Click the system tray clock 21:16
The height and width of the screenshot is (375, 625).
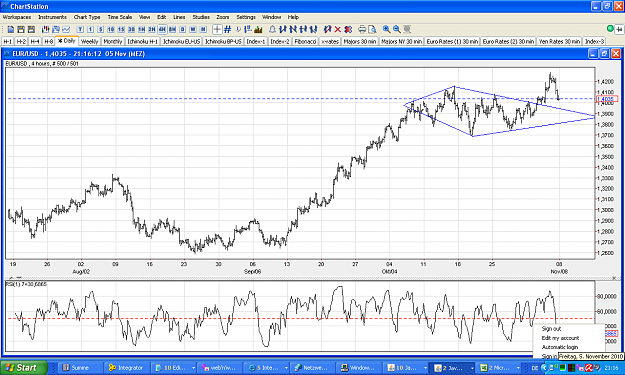click(x=611, y=368)
